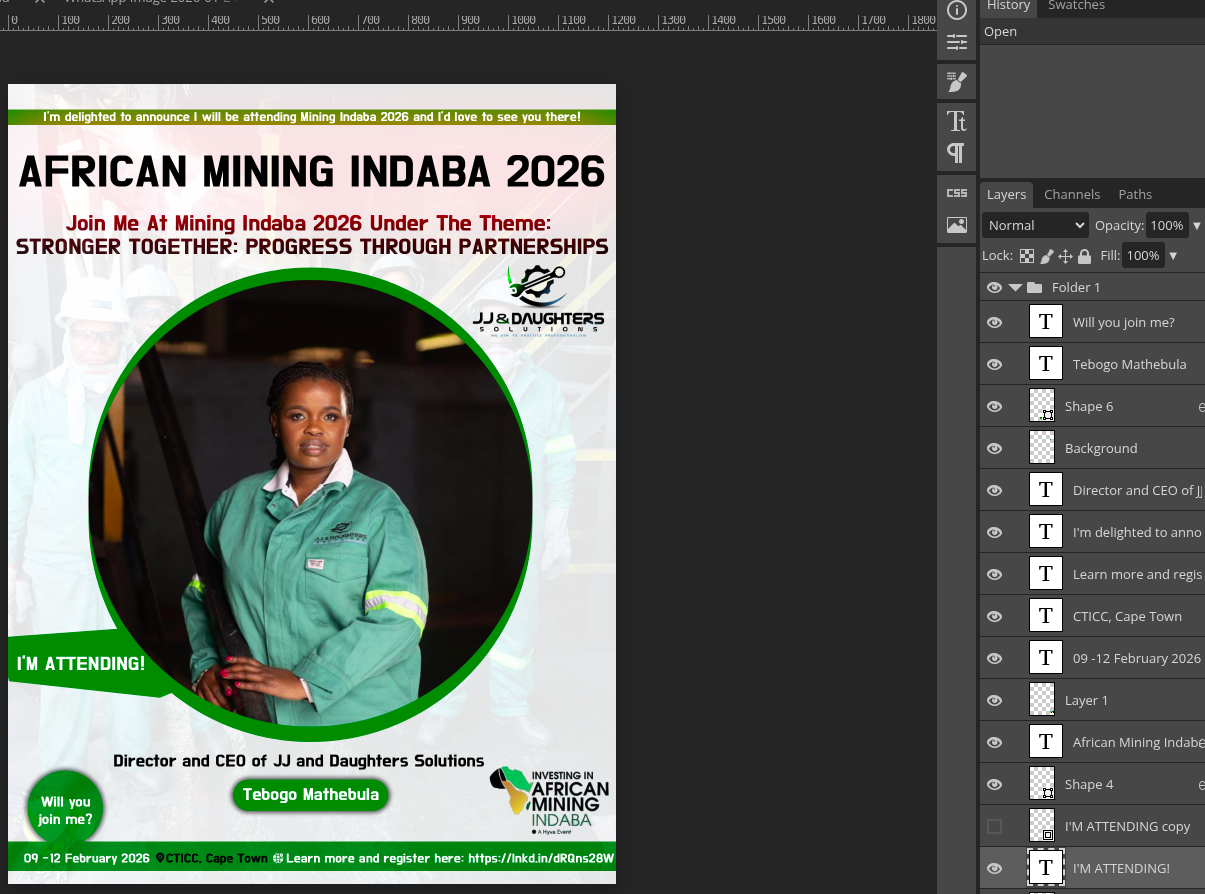This screenshot has width=1205, height=894.
Task: Toggle visibility of Tebogo Mathebula layer
Action: tap(994, 365)
